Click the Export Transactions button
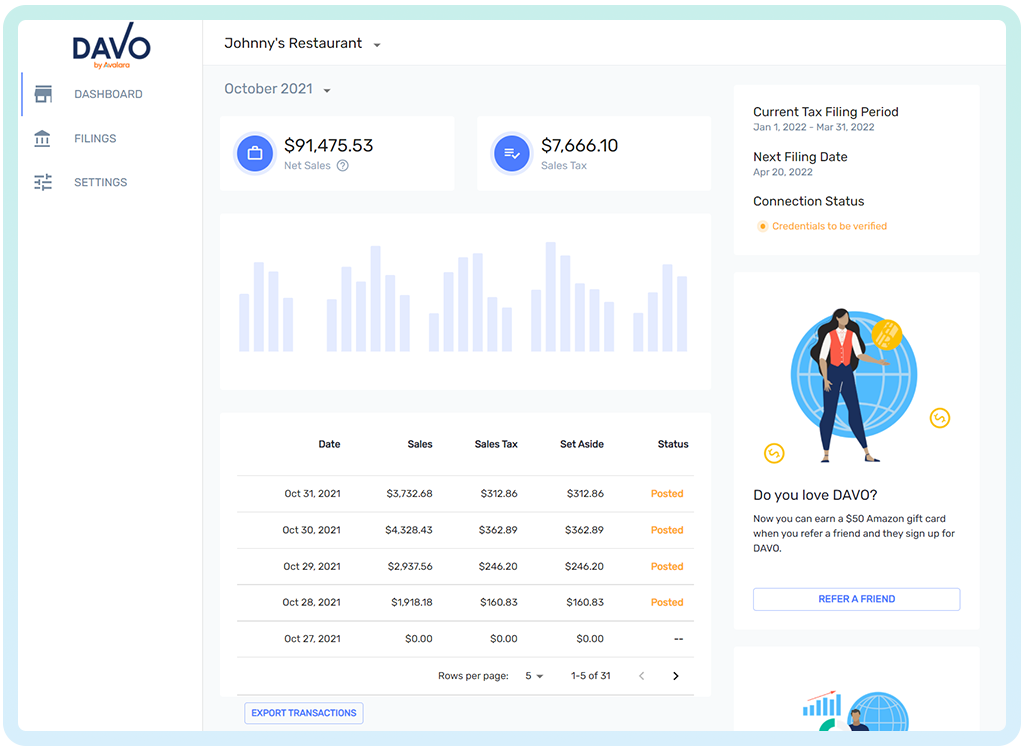This screenshot has width=1024, height=750. [303, 713]
